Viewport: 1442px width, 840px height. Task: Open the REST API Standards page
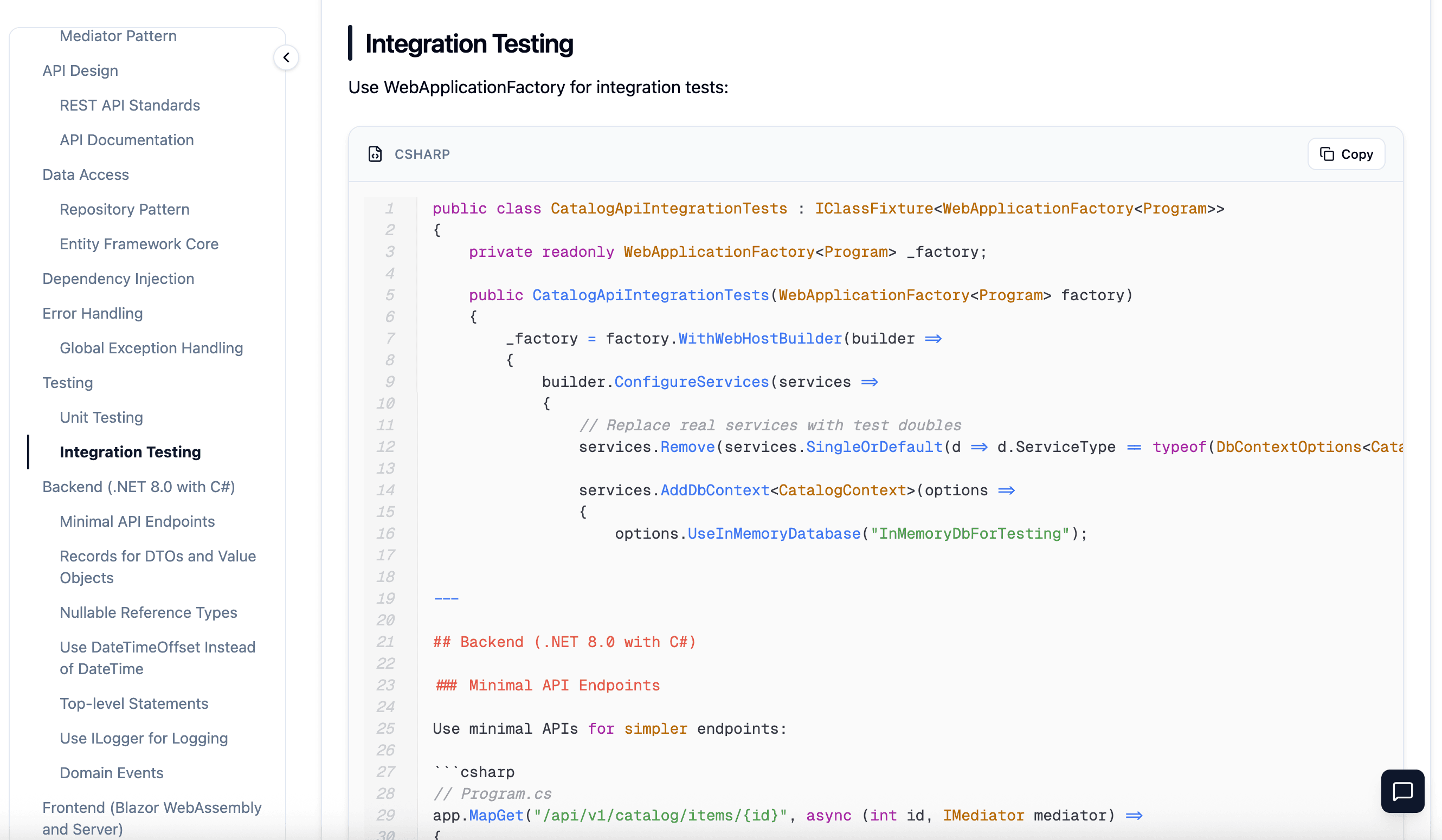point(130,105)
